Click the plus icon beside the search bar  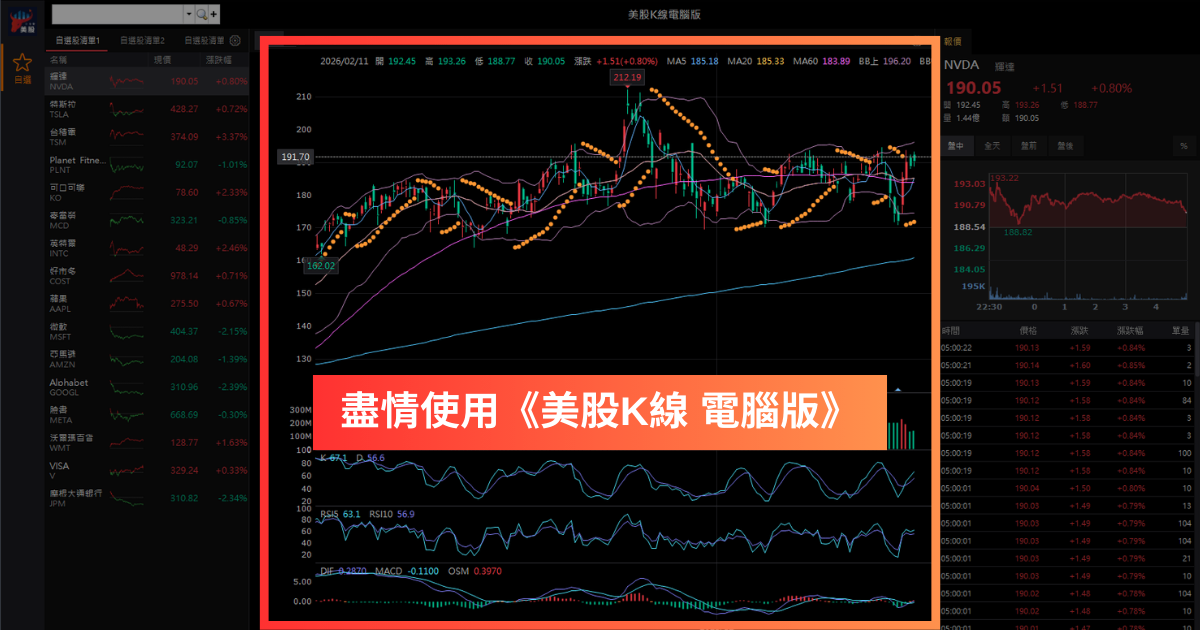(x=214, y=14)
